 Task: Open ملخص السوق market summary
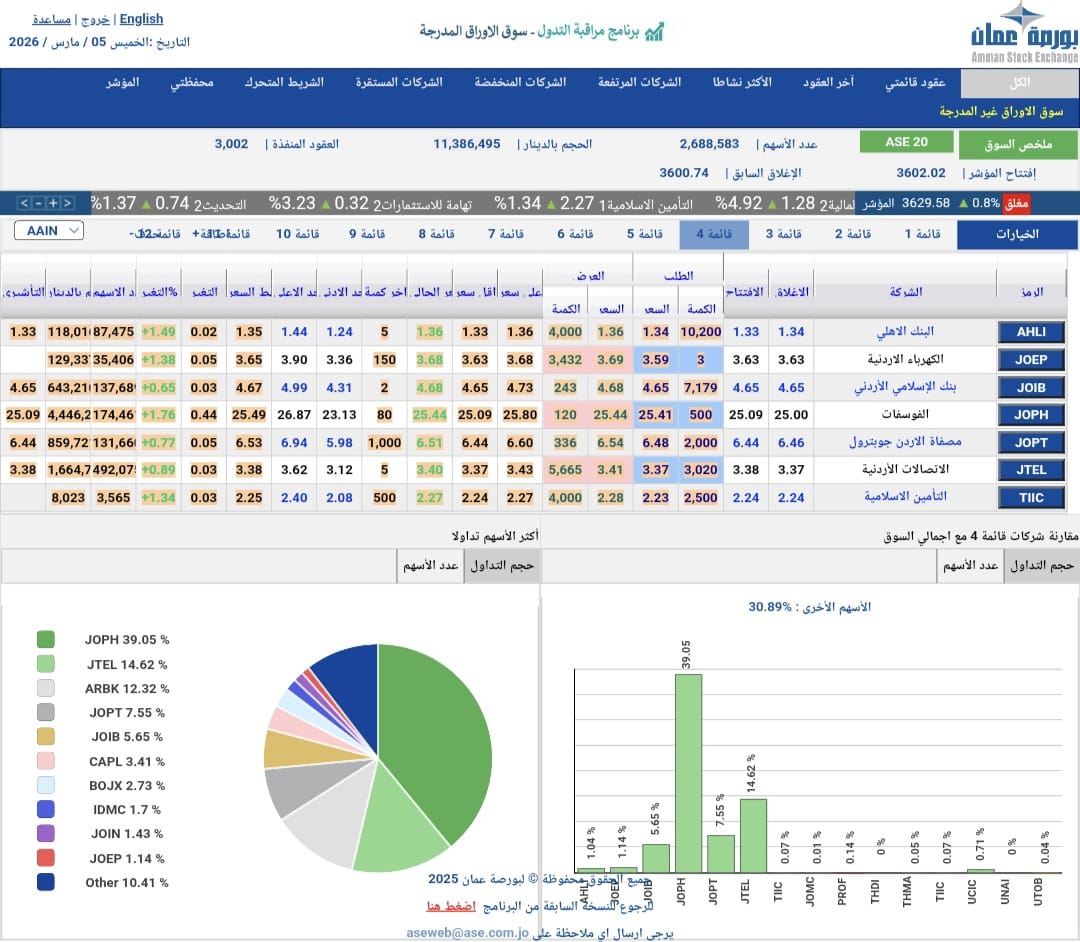(1020, 143)
